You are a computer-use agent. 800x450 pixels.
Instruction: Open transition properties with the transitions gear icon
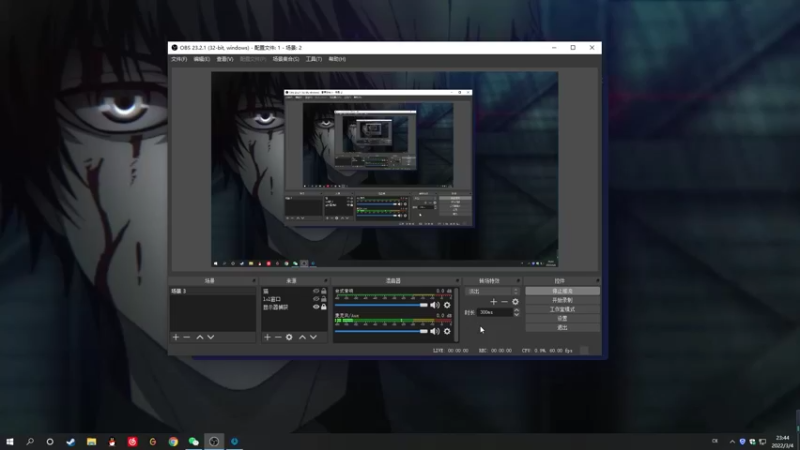[515, 302]
